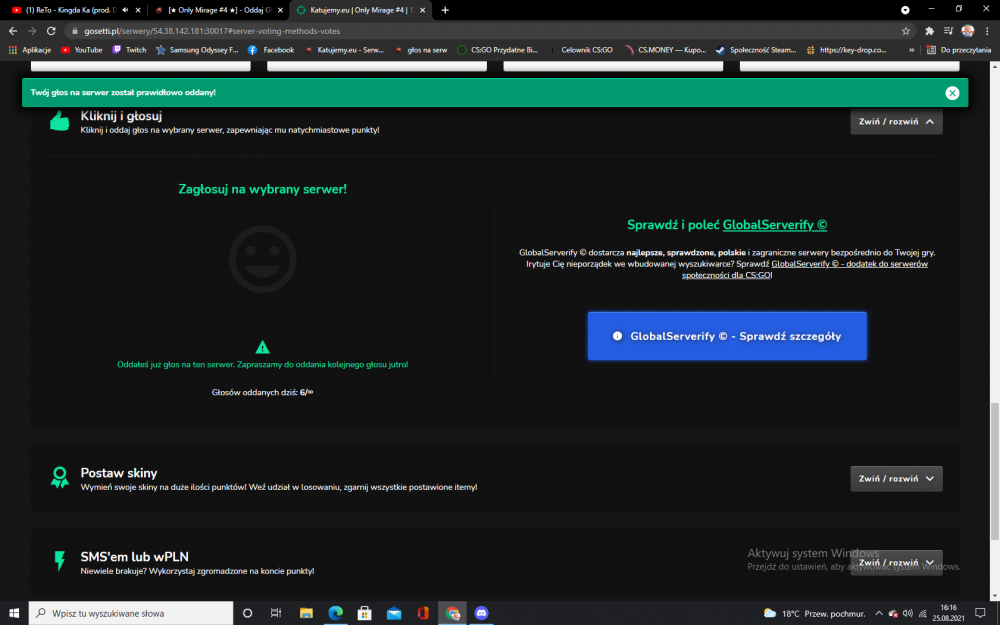The width and height of the screenshot is (1000, 625).
Task: Open GlobalServerify dodatek do serwerów link
Action: tap(805, 269)
